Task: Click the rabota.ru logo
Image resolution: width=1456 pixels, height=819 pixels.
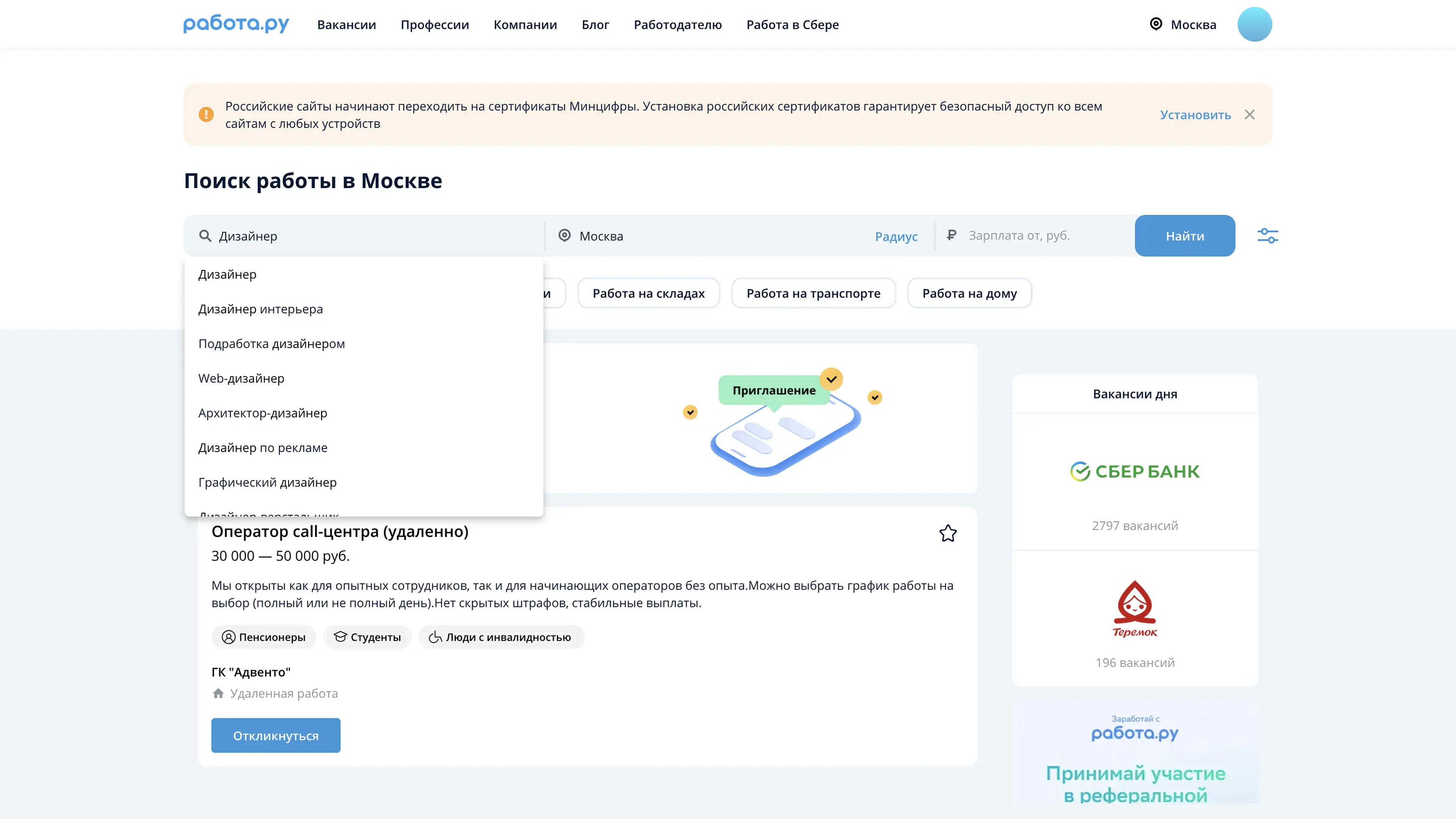Action: (x=236, y=24)
